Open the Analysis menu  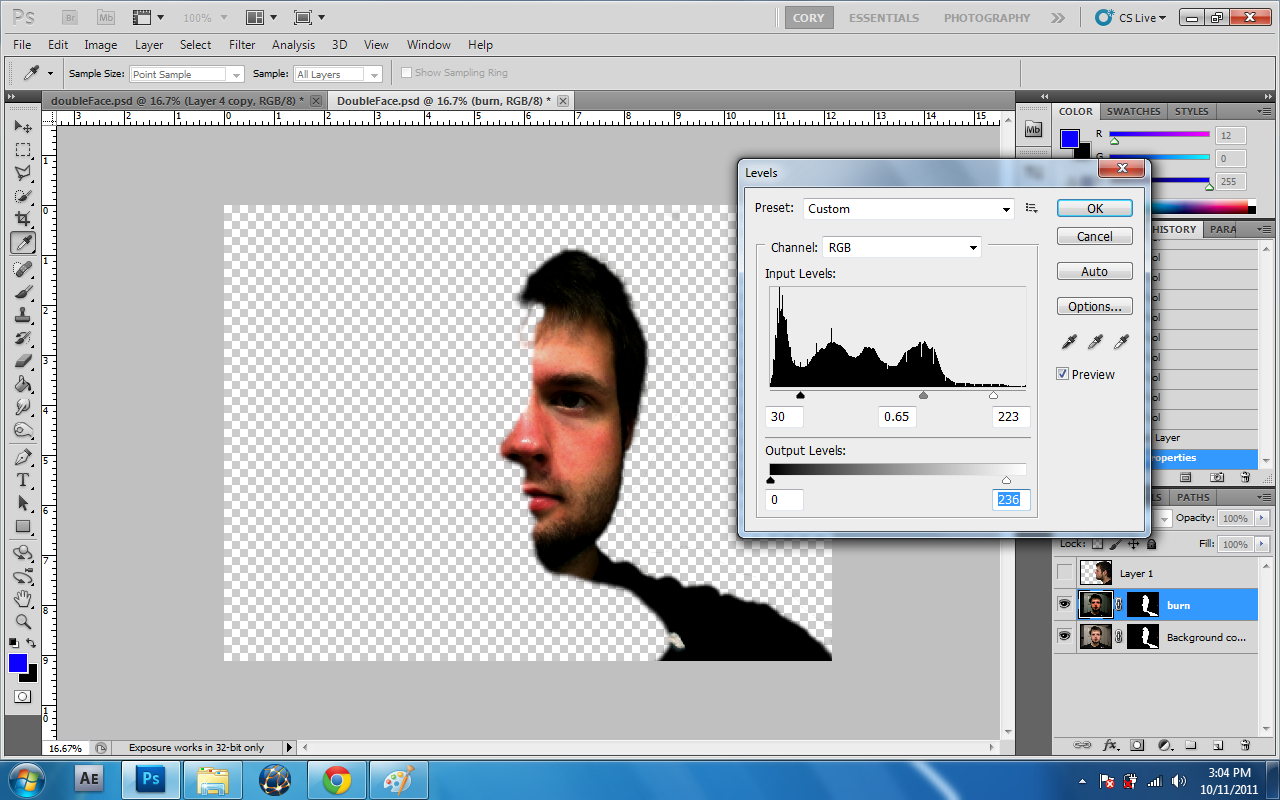[x=293, y=45]
